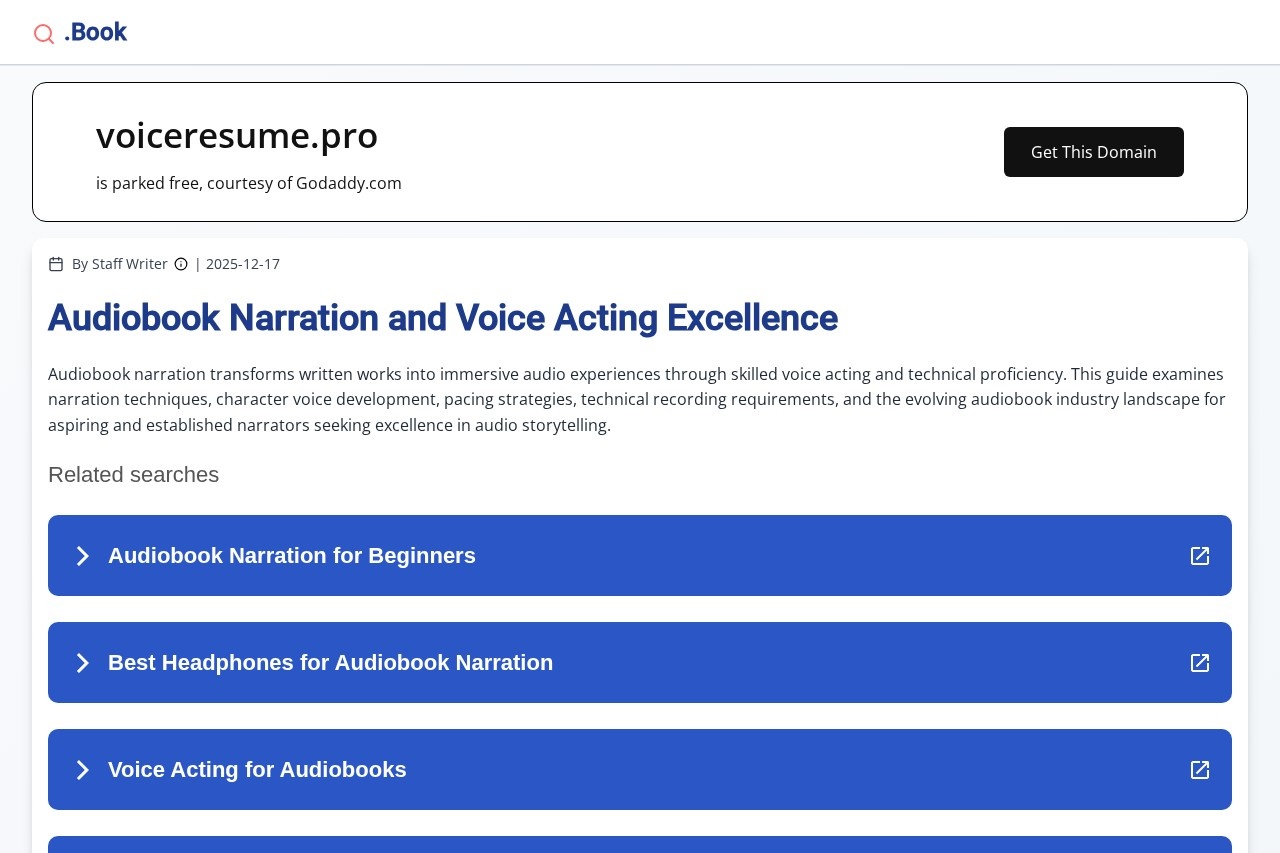Click the calendar icon in the byline

click(56, 263)
